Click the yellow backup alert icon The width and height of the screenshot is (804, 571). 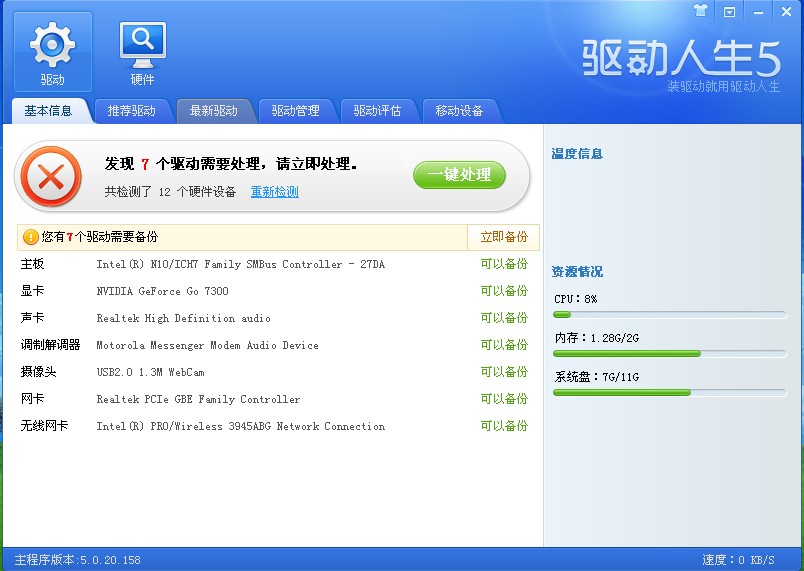pyautogui.click(x=30, y=238)
